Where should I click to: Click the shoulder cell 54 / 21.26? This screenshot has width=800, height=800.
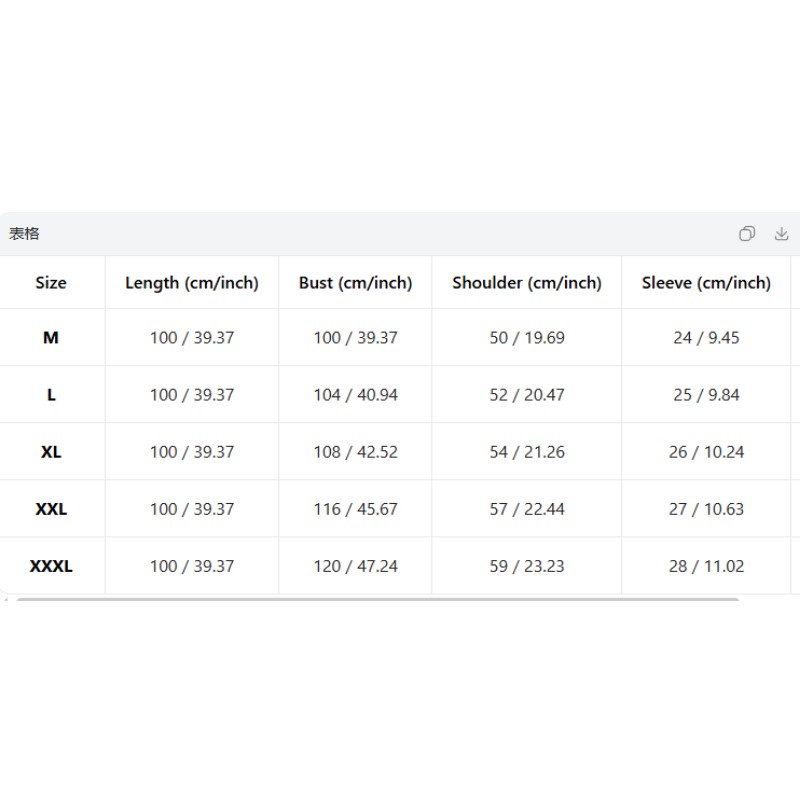pyautogui.click(x=527, y=452)
